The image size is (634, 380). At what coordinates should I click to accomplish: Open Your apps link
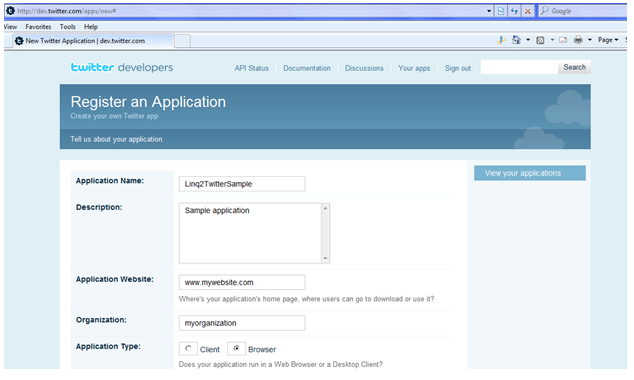pyautogui.click(x=414, y=68)
